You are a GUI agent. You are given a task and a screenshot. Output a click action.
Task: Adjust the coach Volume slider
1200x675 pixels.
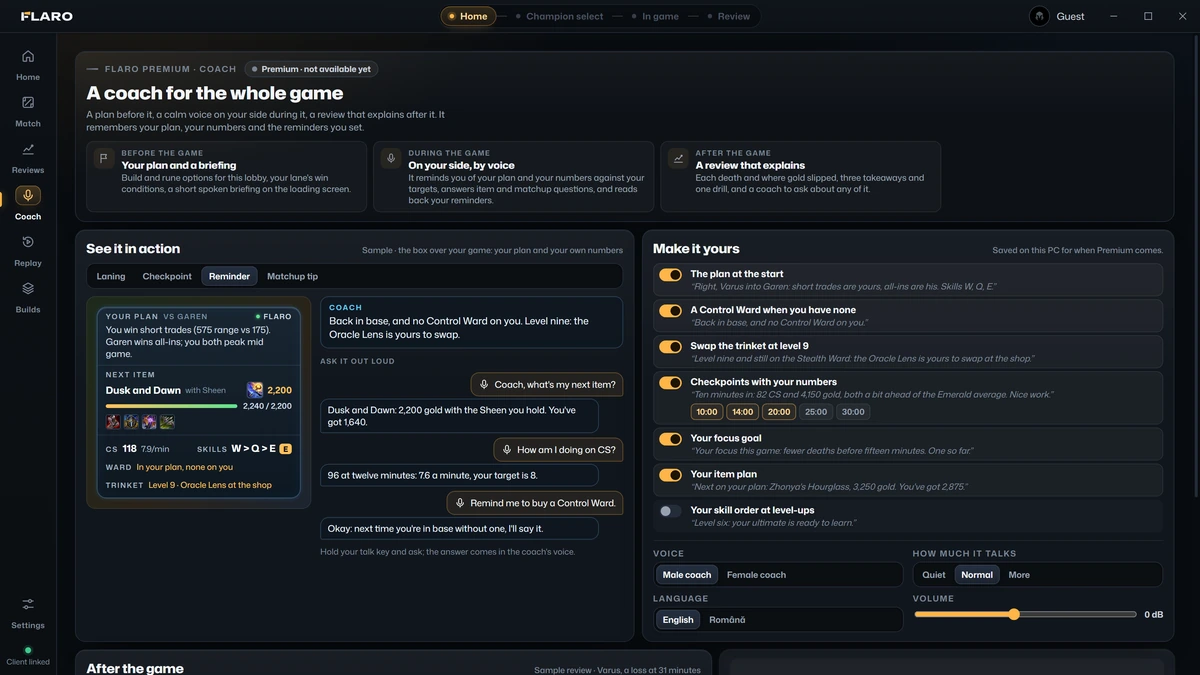(1025, 614)
